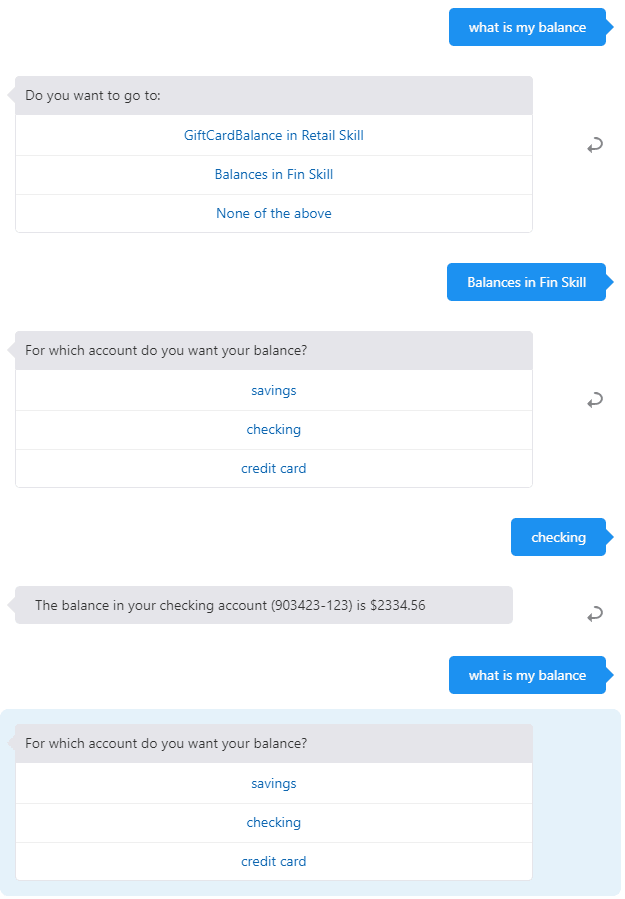Pick the None of the above option

coord(273,213)
